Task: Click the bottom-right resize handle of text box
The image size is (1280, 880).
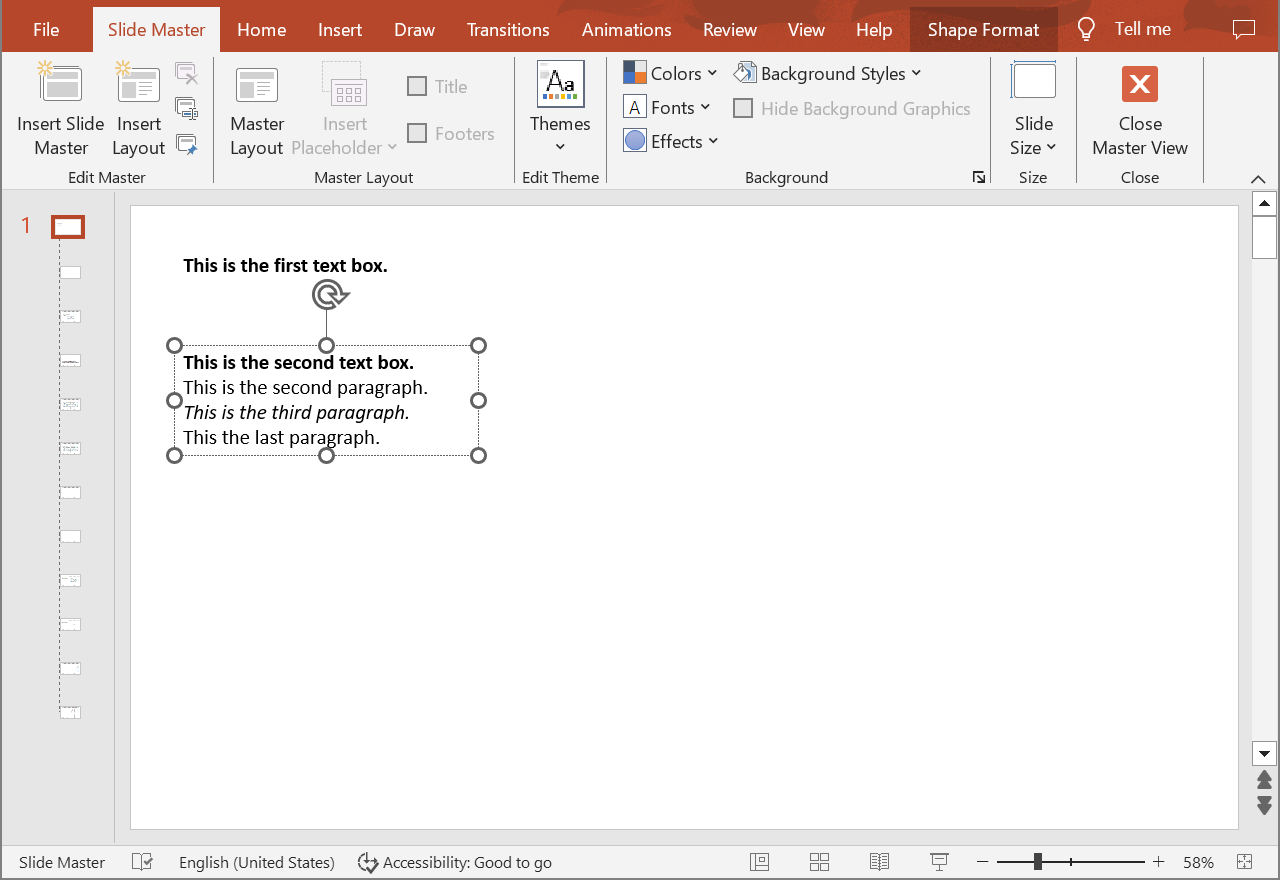Action: (478, 455)
